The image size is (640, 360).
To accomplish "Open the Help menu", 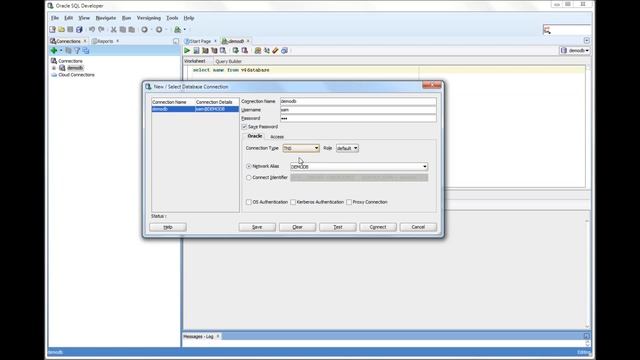I will click(189, 18).
